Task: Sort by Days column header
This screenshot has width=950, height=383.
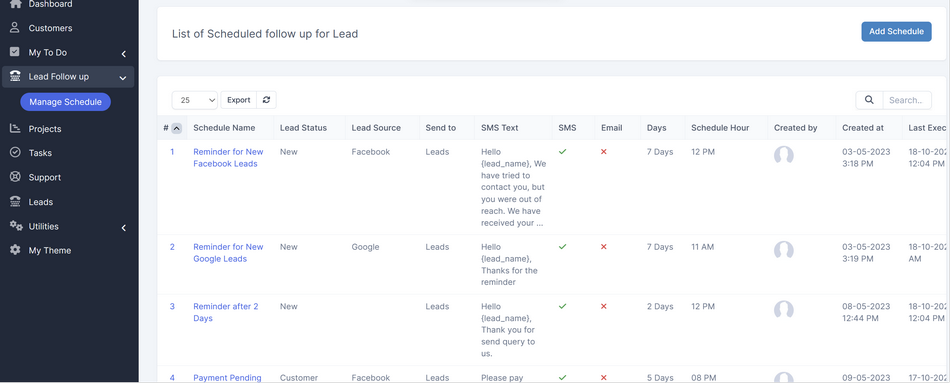Action: click(x=657, y=128)
